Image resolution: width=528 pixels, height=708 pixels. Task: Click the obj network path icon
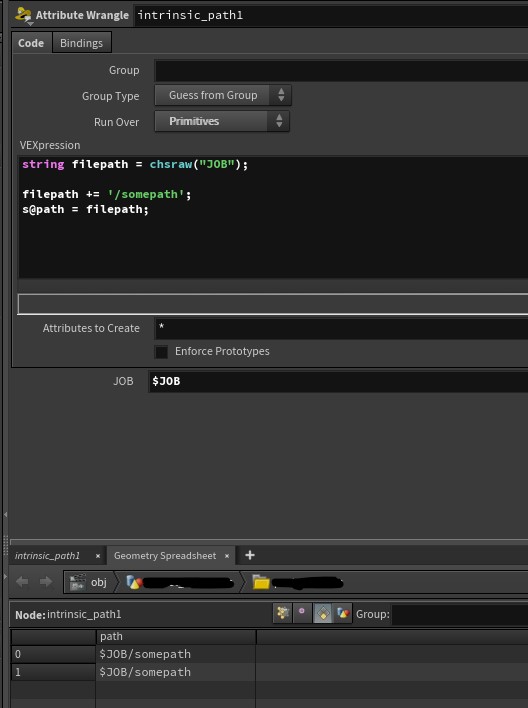tap(78, 582)
